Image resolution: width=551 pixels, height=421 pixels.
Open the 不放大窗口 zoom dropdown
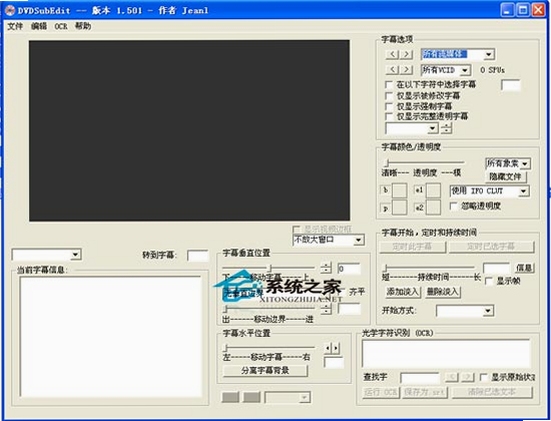328,240
